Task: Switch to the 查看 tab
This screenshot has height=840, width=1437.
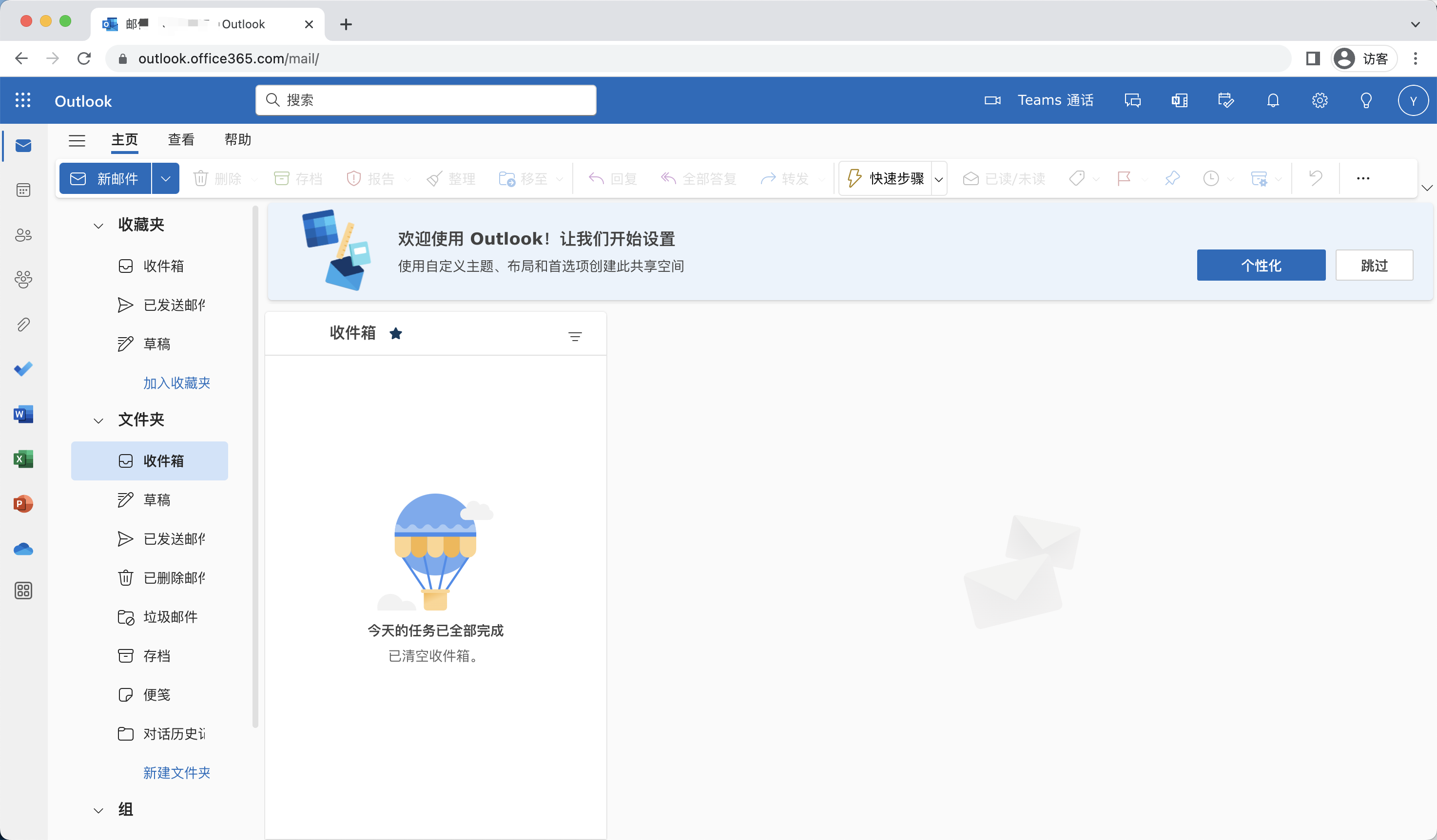Action: point(181,140)
